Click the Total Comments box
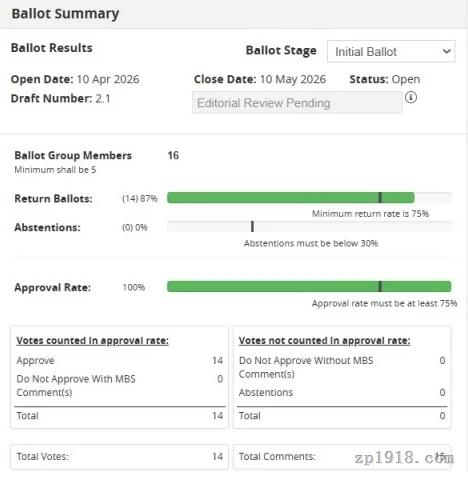 tap(342, 457)
